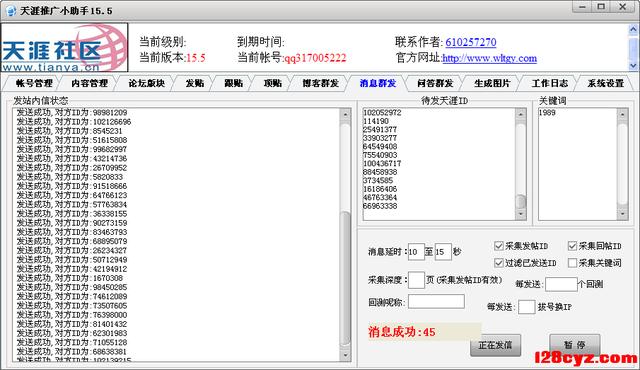Go to the 生成图片 tab

(492, 83)
